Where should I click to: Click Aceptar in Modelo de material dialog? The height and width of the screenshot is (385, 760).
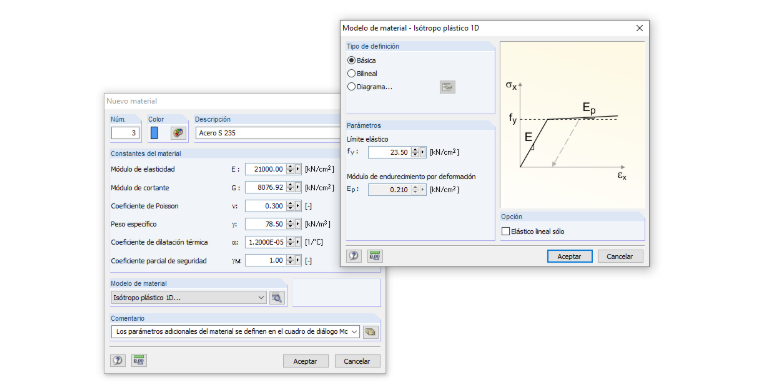570,257
